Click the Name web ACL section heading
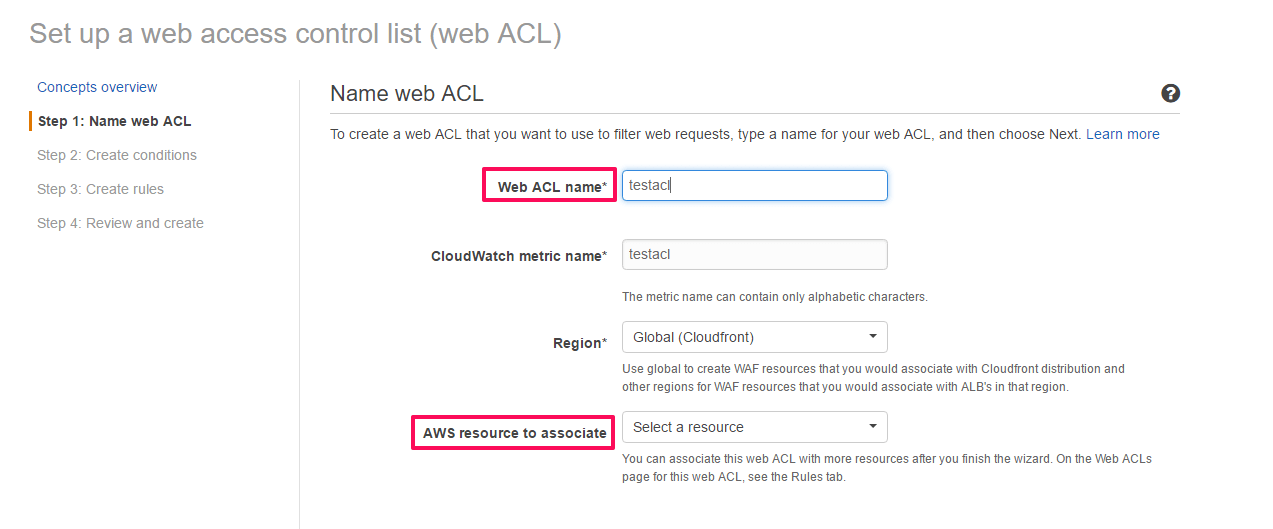 click(406, 93)
